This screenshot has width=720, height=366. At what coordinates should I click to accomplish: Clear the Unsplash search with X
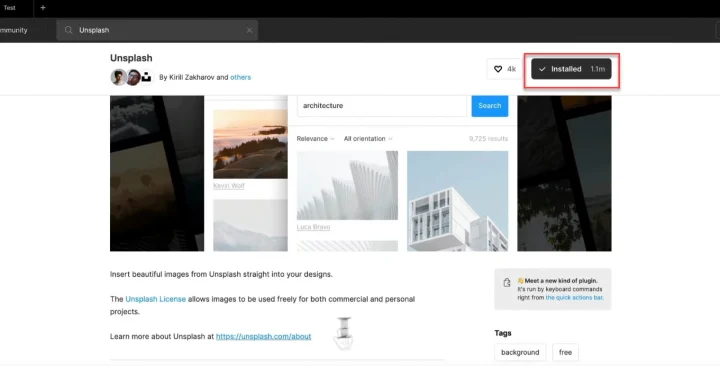249,30
